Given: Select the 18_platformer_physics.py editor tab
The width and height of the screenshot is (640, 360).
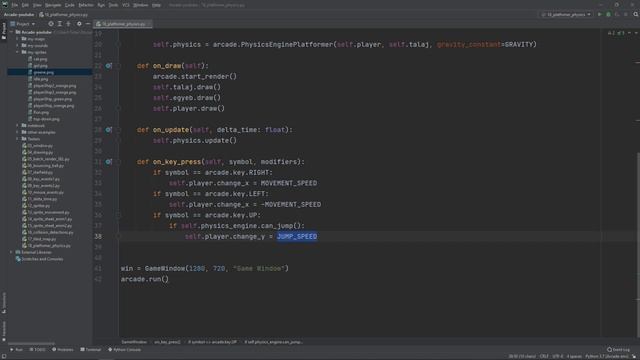Looking at the screenshot, I should click(123, 24).
